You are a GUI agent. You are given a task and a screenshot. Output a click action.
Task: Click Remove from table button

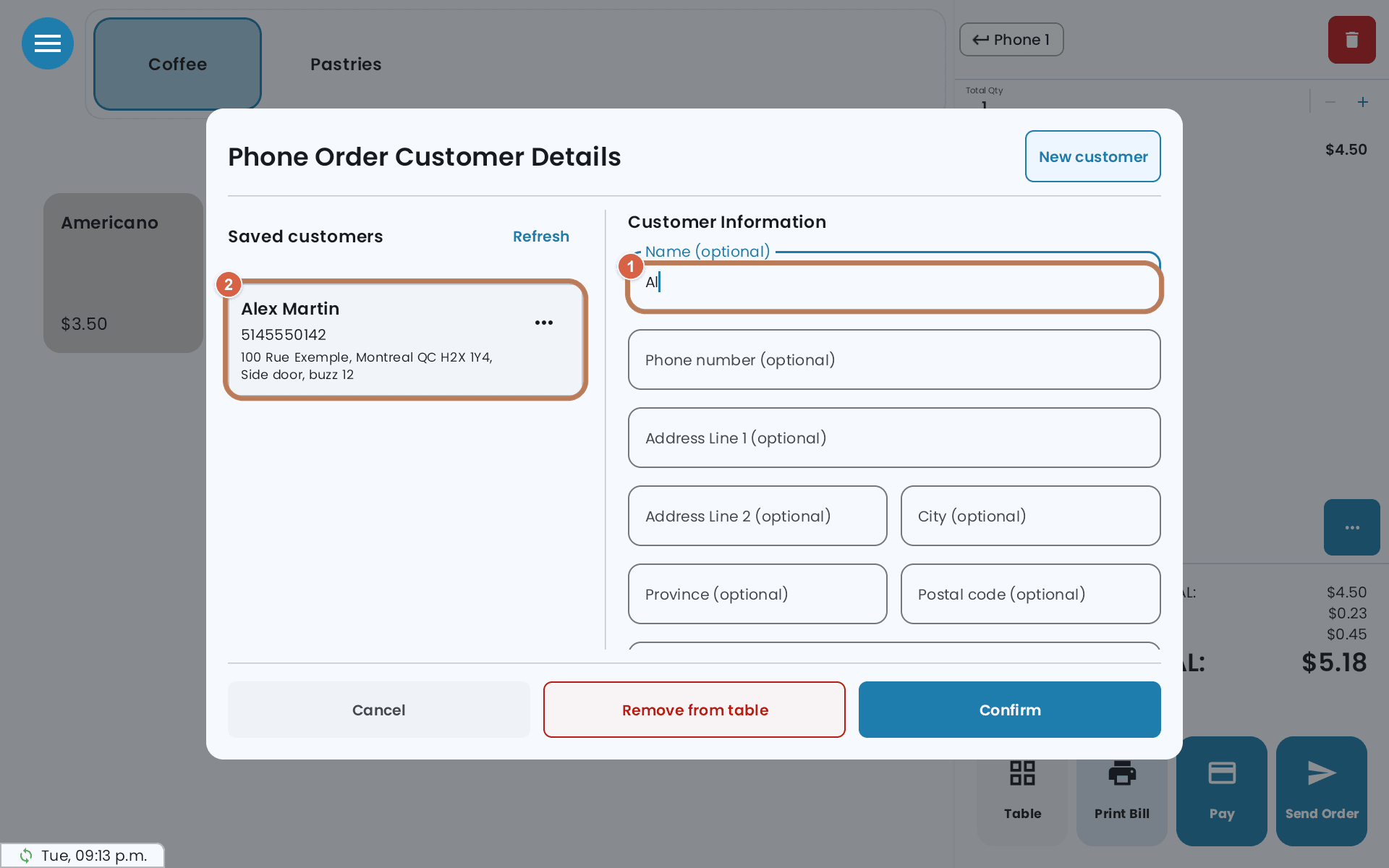point(694,710)
